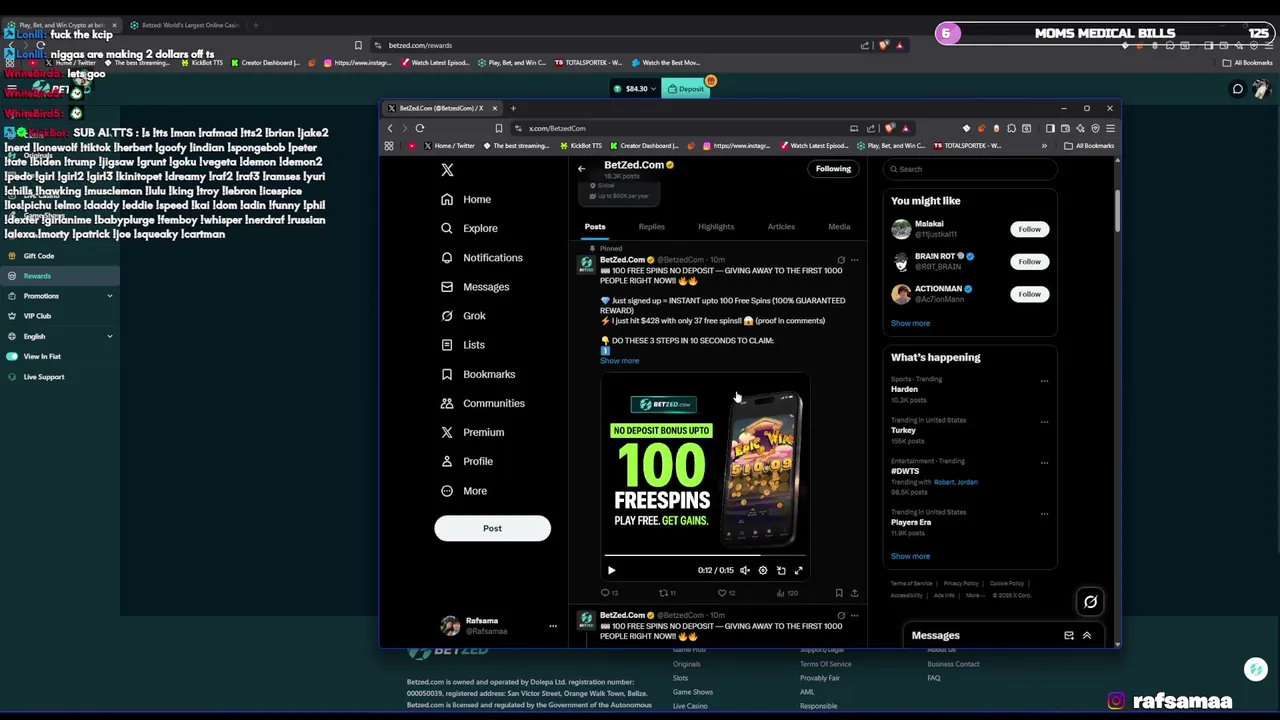Like the pinned post with 12 likes
This screenshot has width=1280, height=720.
[726, 593]
